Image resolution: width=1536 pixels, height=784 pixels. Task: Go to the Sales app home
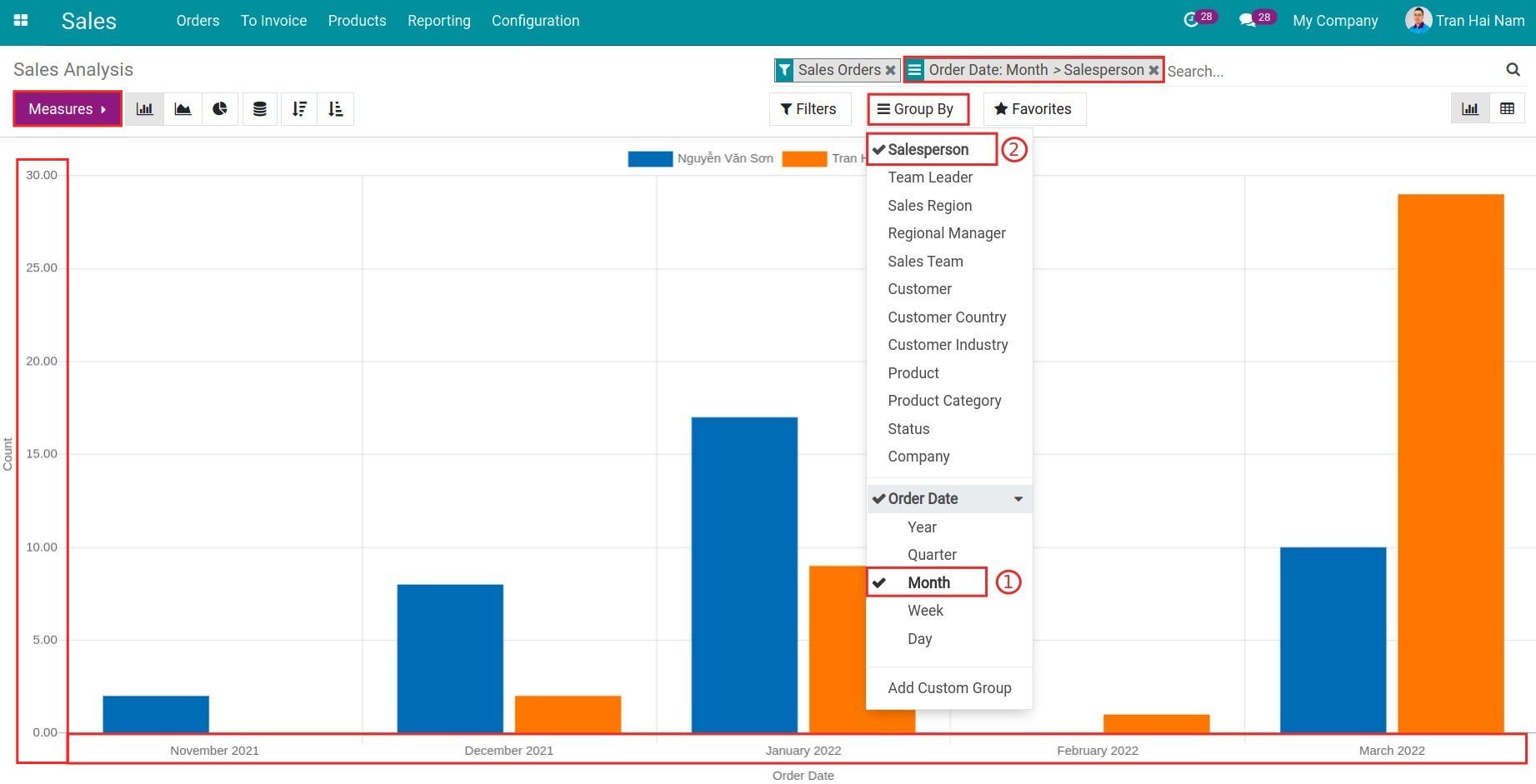tap(88, 21)
